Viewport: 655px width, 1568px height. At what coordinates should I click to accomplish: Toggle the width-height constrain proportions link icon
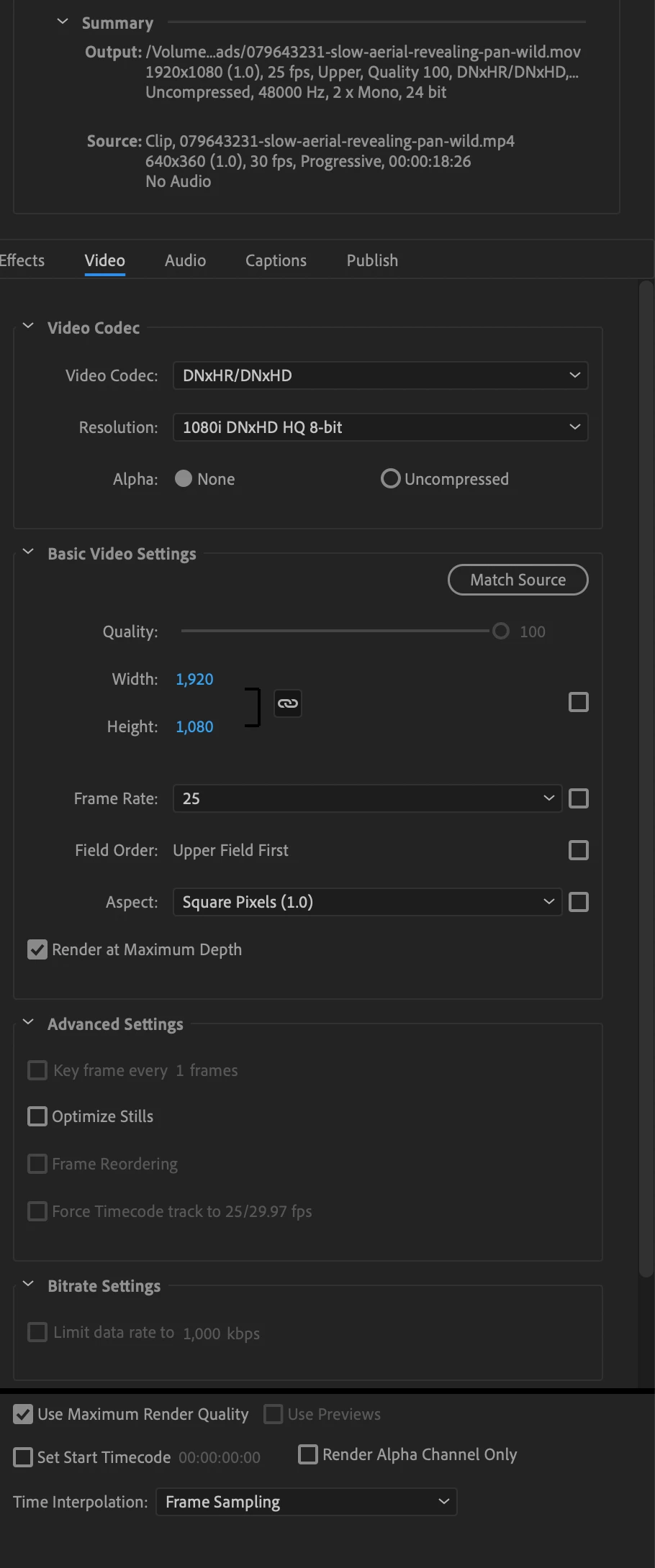pyautogui.click(x=288, y=703)
